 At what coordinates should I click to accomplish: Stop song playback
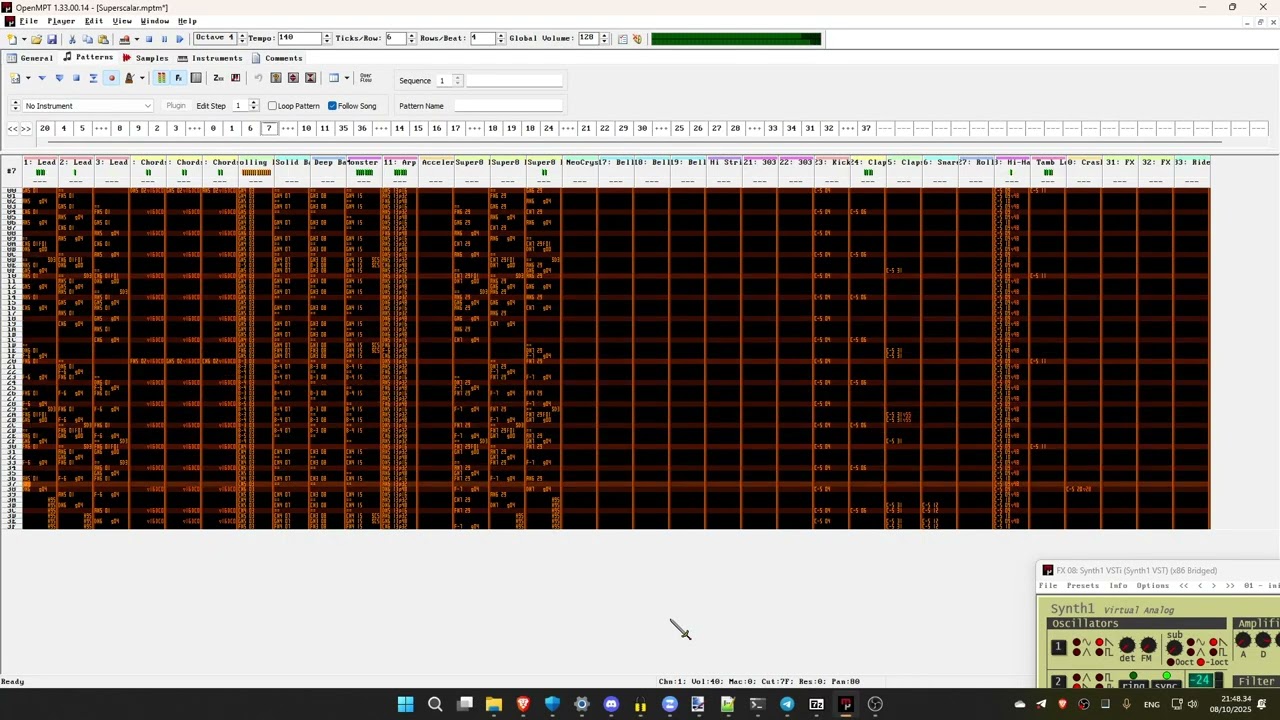point(149,39)
